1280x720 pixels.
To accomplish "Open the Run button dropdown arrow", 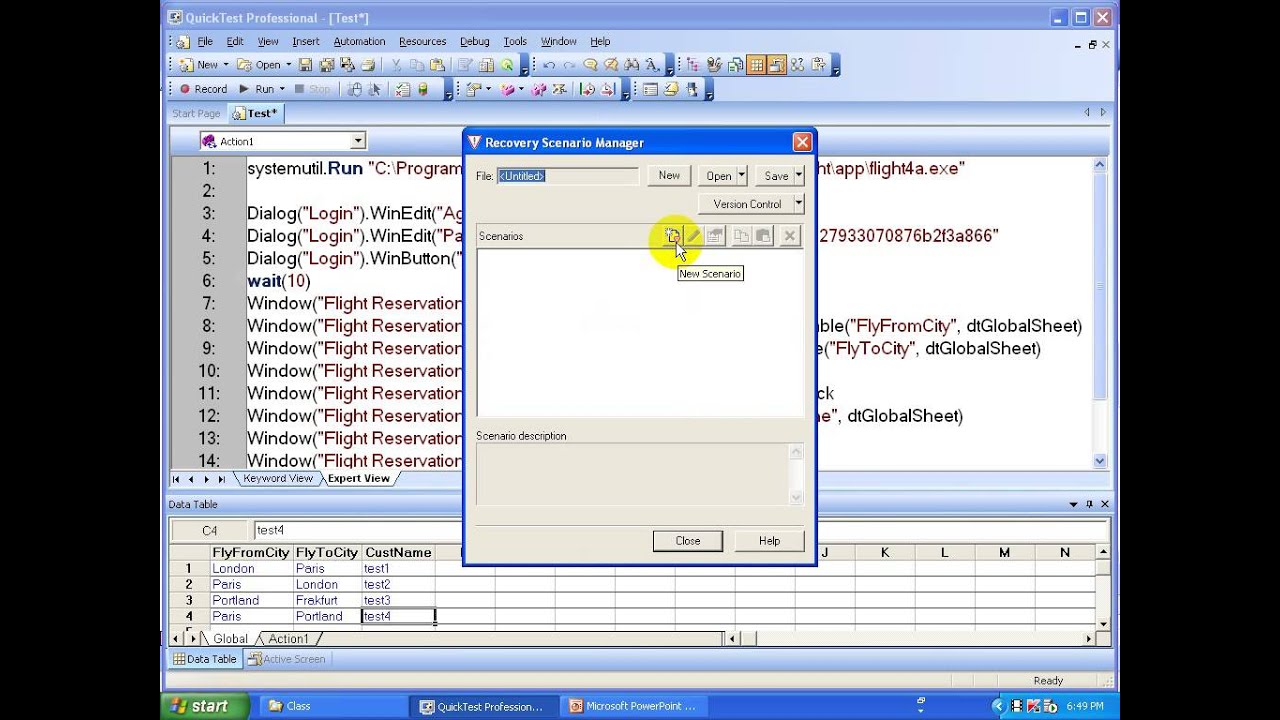I will coord(281,89).
